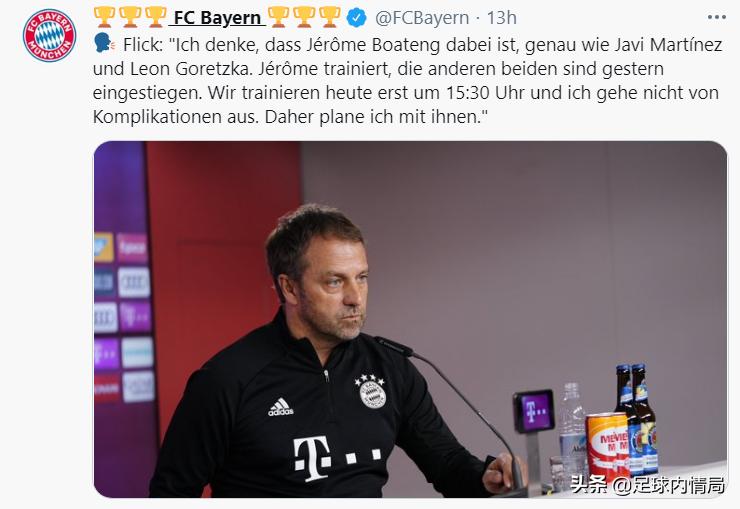Open the 13h timestamp link

[501, 18]
